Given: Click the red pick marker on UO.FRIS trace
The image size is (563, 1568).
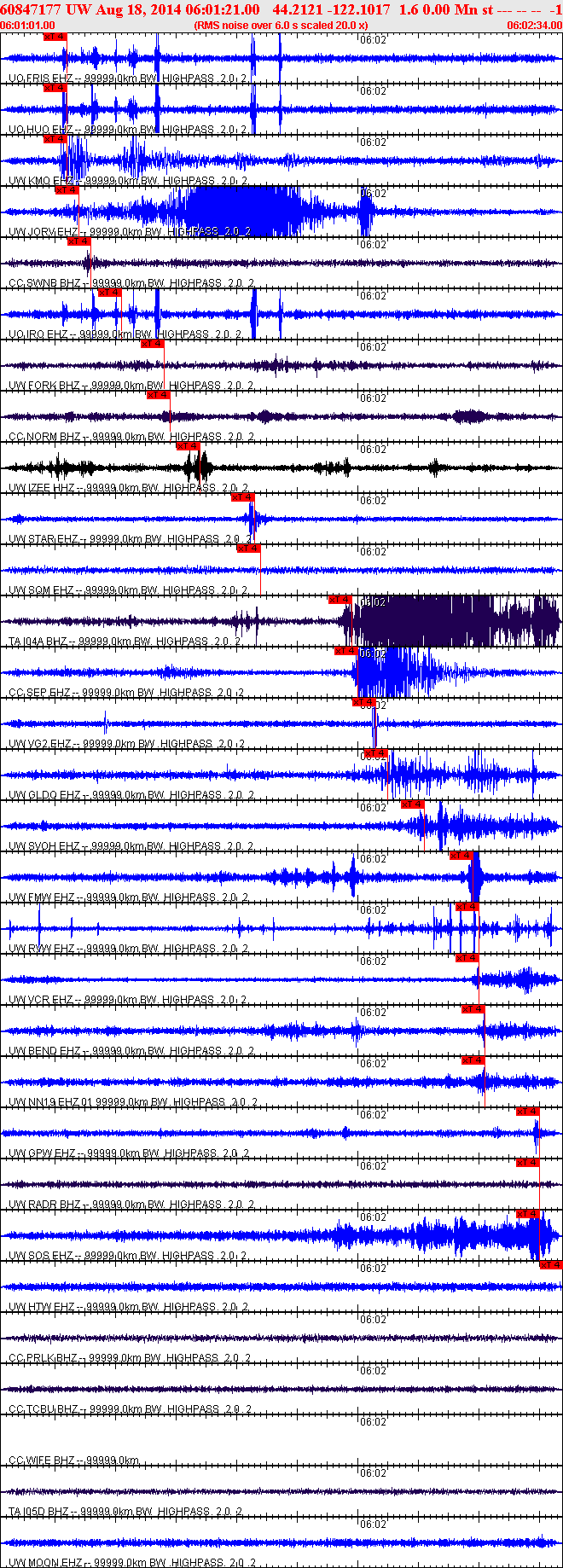Looking at the screenshot, I should tap(55, 38).
